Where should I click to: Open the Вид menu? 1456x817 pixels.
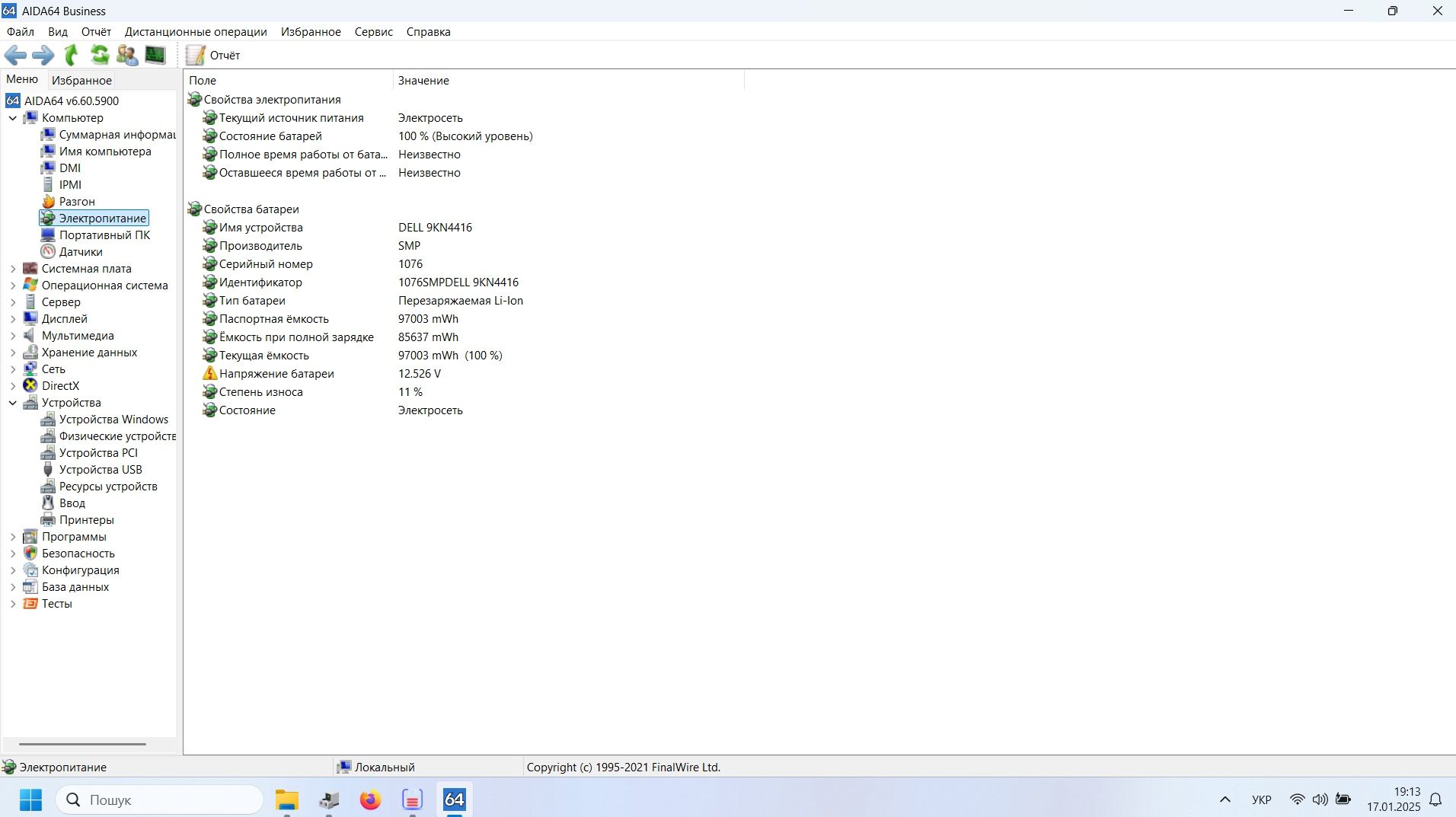pyautogui.click(x=58, y=32)
